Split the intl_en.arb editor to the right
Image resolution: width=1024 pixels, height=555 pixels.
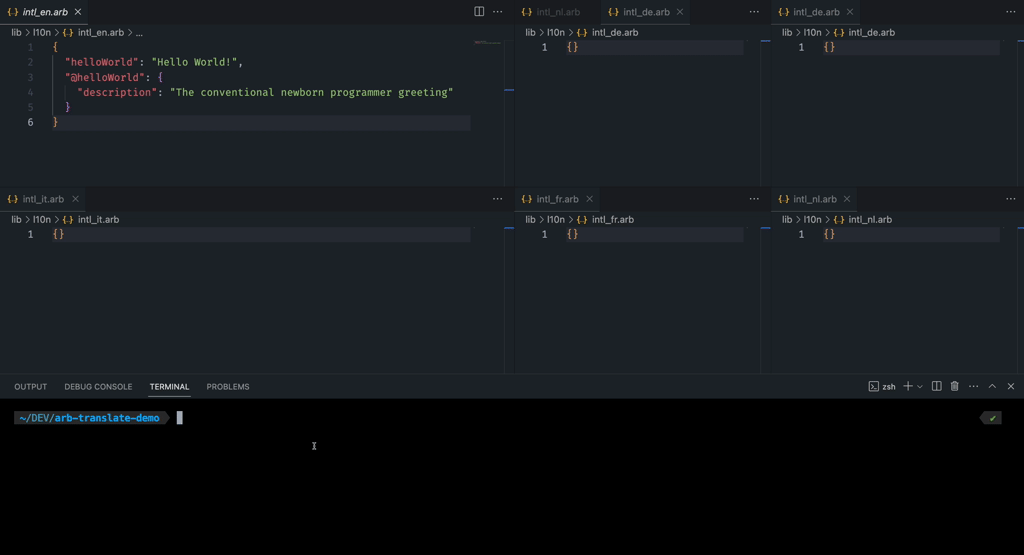point(479,12)
